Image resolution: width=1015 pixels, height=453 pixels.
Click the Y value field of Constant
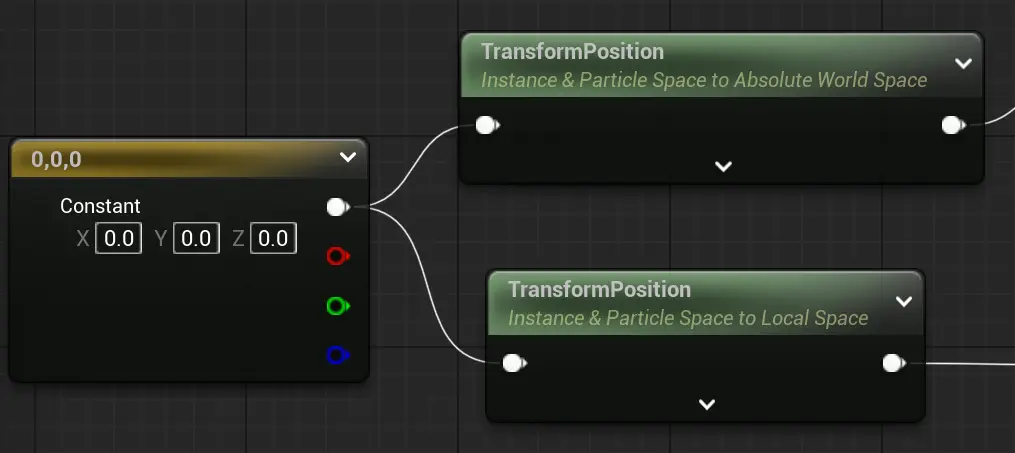[x=196, y=238]
